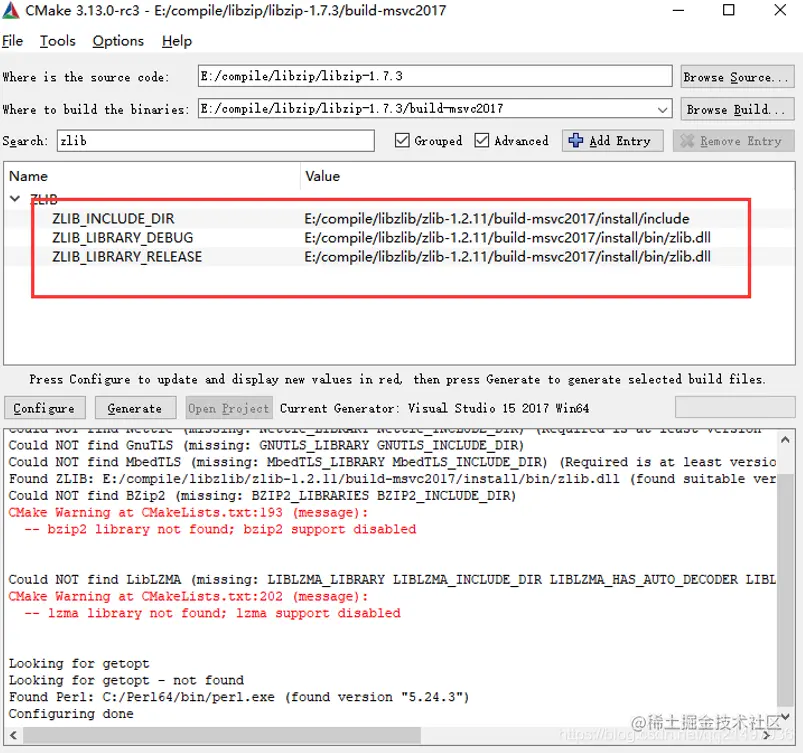Image resolution: width=803 pixels, height=753 pixels.
Task: Click the ZLIB_LIBRARY_DEBUG value path
Action: [x=508, y=238]
